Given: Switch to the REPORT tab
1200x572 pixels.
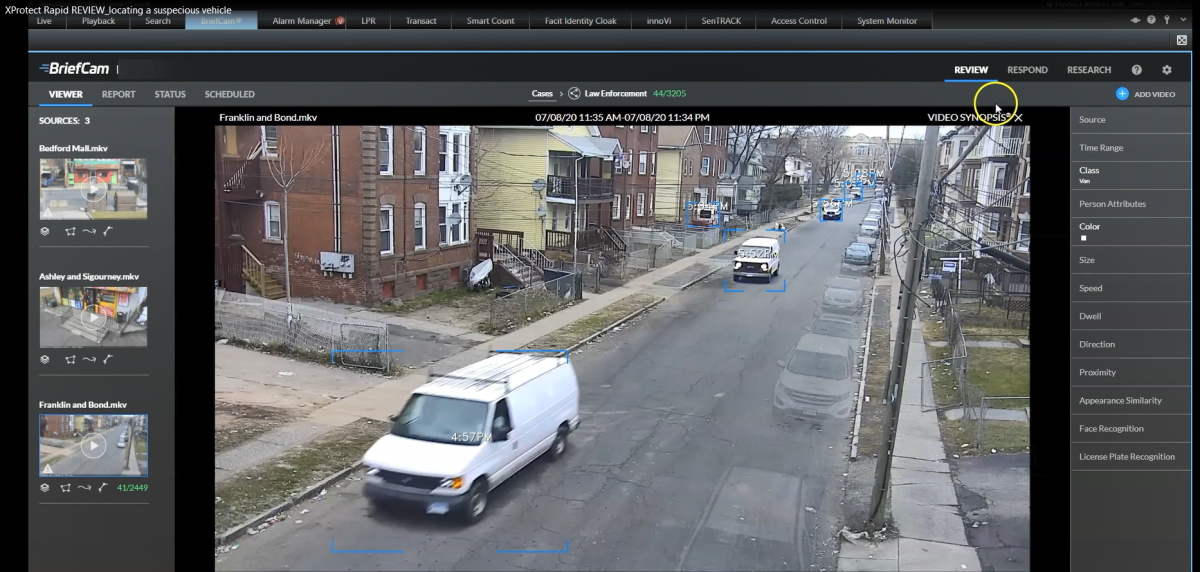Looking at the screenshot, I should point(118,94).
